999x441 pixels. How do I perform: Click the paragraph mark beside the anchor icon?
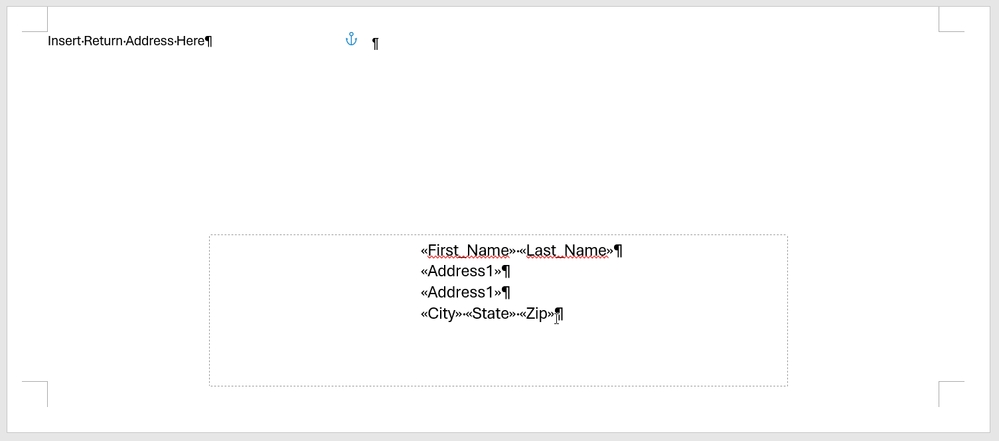[376, 43]
